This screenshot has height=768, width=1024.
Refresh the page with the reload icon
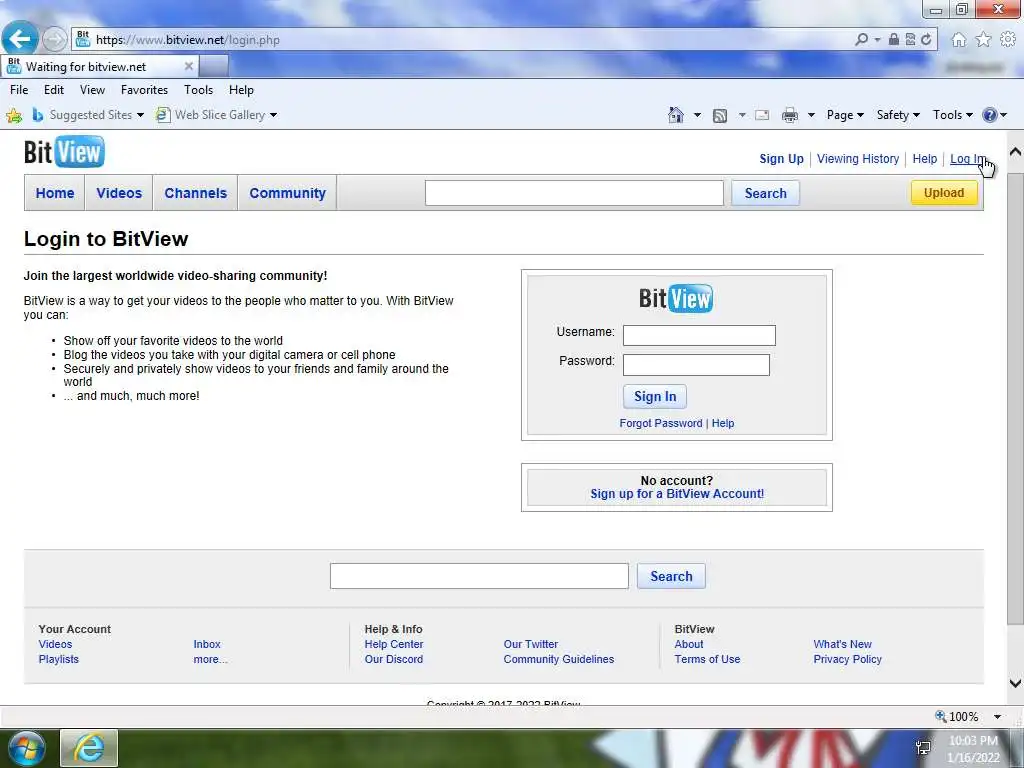click(926, 40)
